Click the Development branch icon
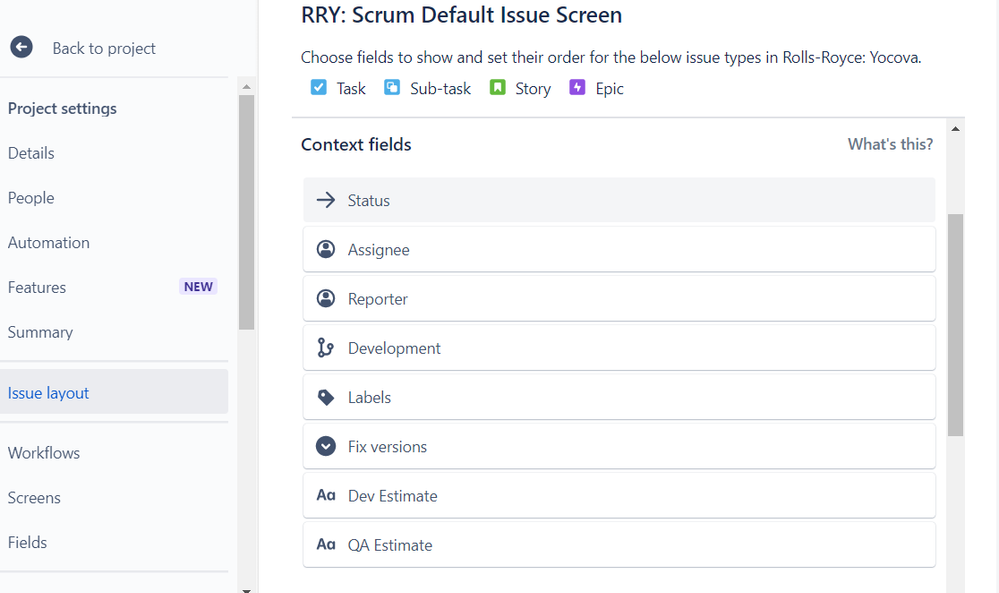 pos(326,348)
